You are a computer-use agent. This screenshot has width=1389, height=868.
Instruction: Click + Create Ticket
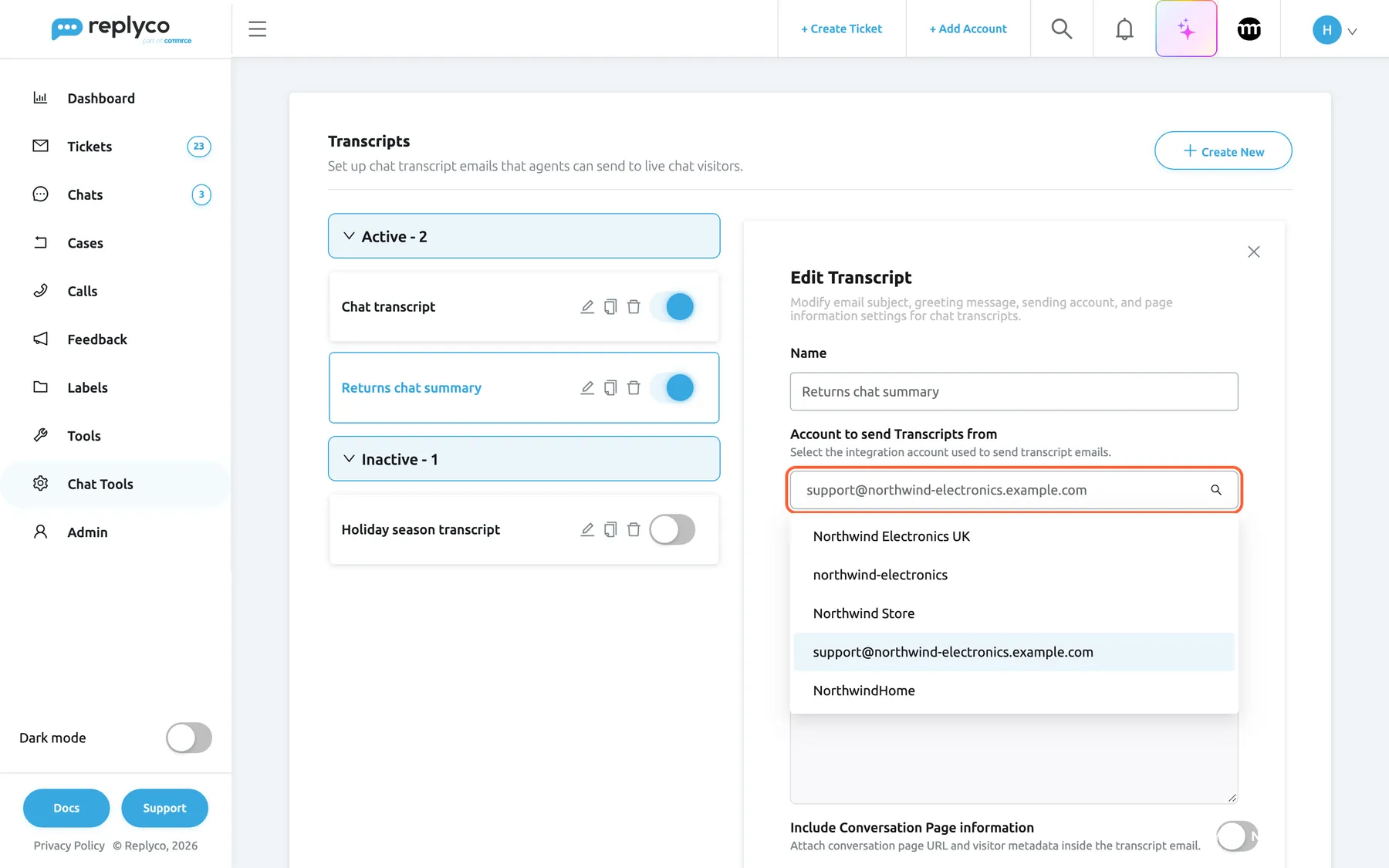841,29
